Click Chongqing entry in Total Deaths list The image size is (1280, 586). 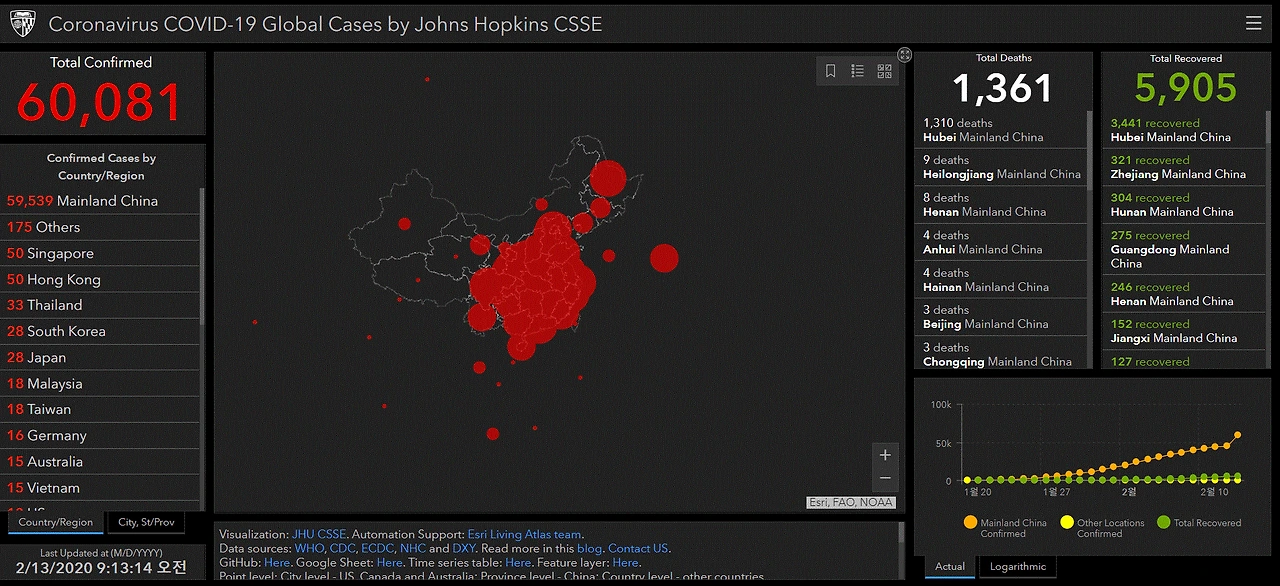(x=1000, y=354)
